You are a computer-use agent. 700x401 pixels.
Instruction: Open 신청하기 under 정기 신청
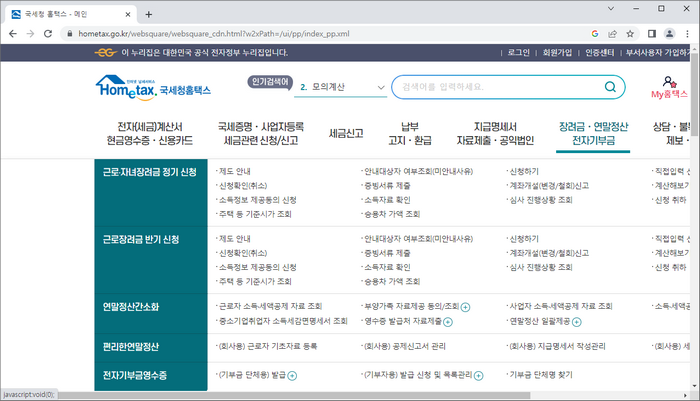[x=524, y=171]
